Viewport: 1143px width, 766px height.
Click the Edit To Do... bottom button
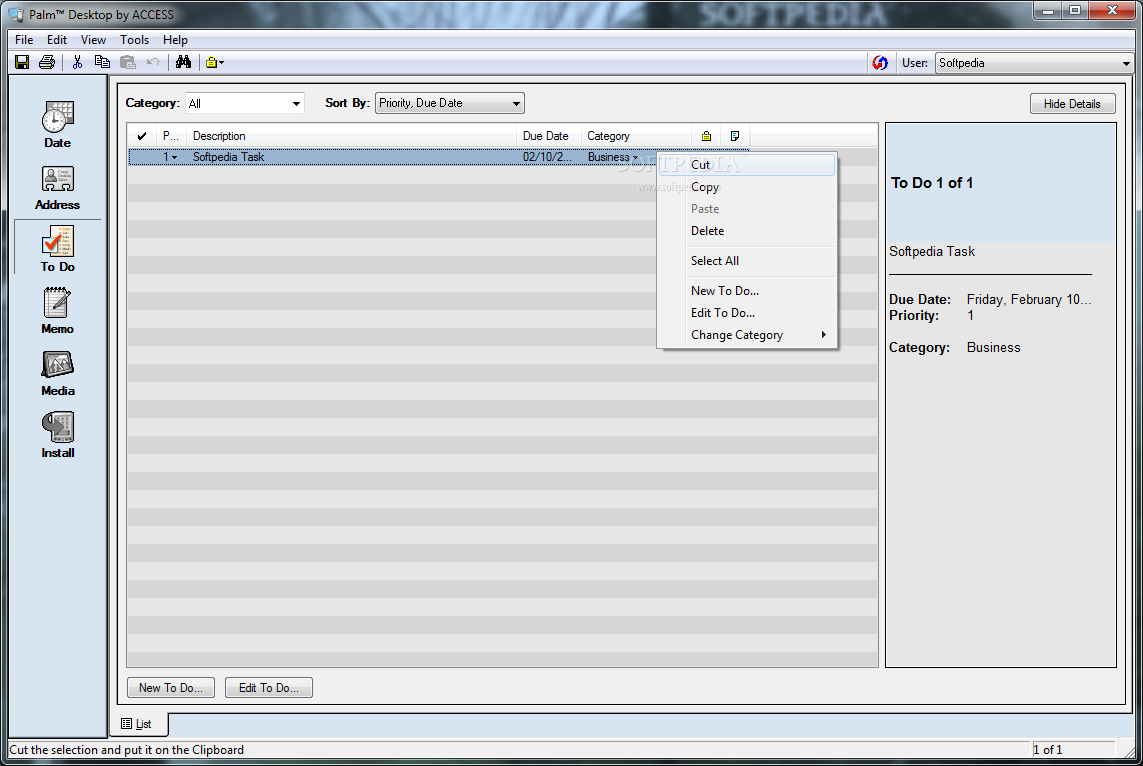click(268, 687)
